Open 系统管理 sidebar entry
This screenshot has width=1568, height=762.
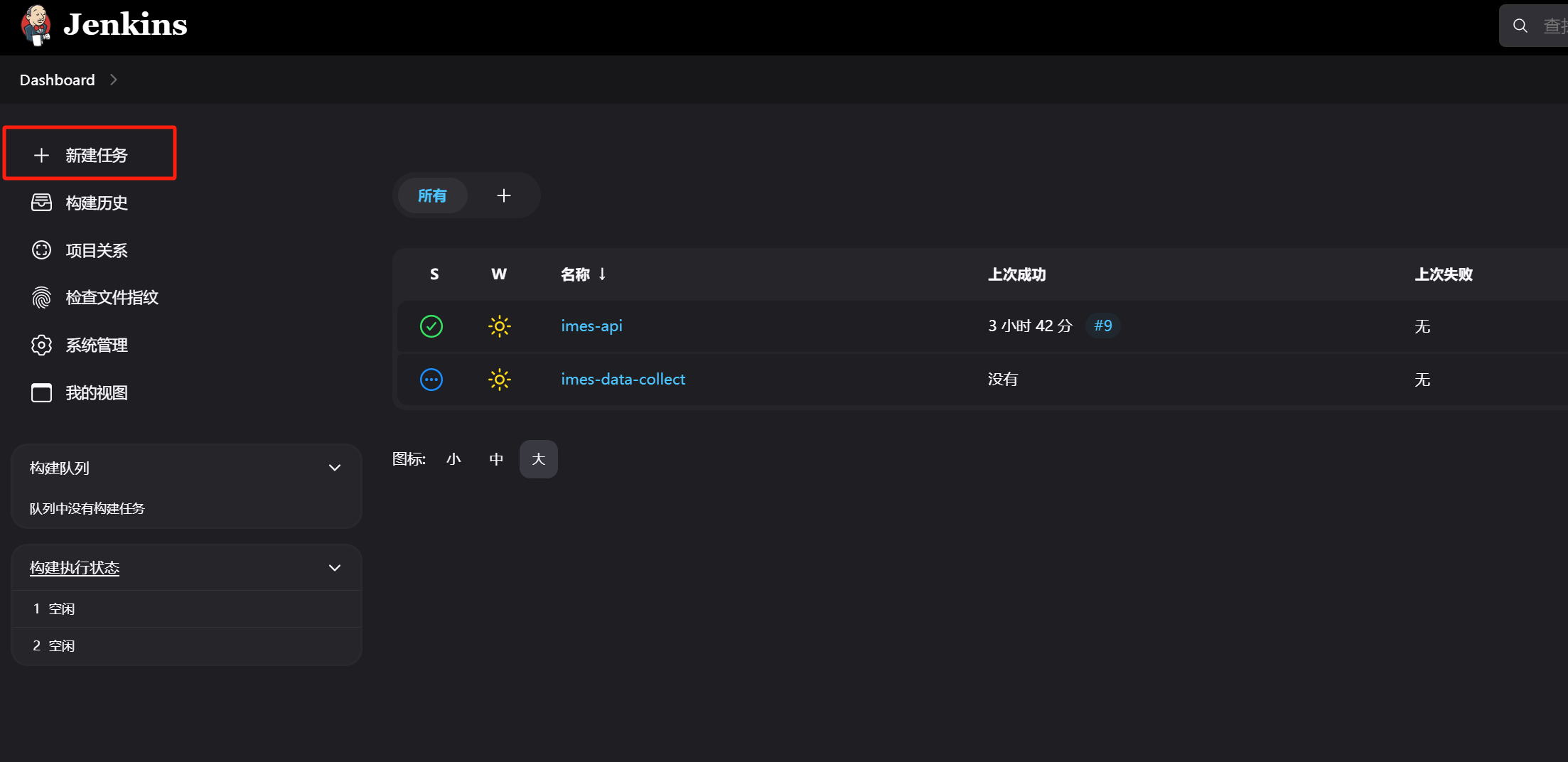(97, 345)
